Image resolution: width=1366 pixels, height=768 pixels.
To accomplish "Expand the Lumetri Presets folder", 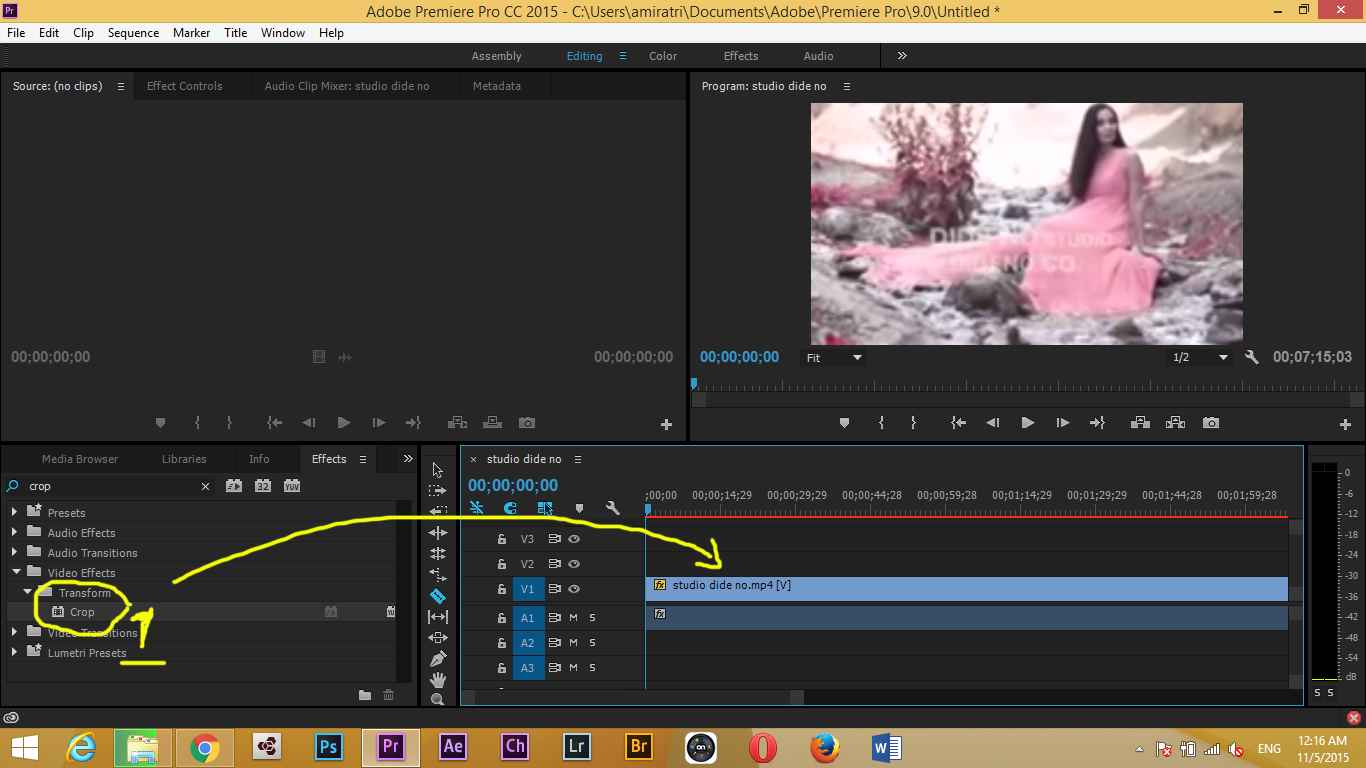I will tap(14, 652).
